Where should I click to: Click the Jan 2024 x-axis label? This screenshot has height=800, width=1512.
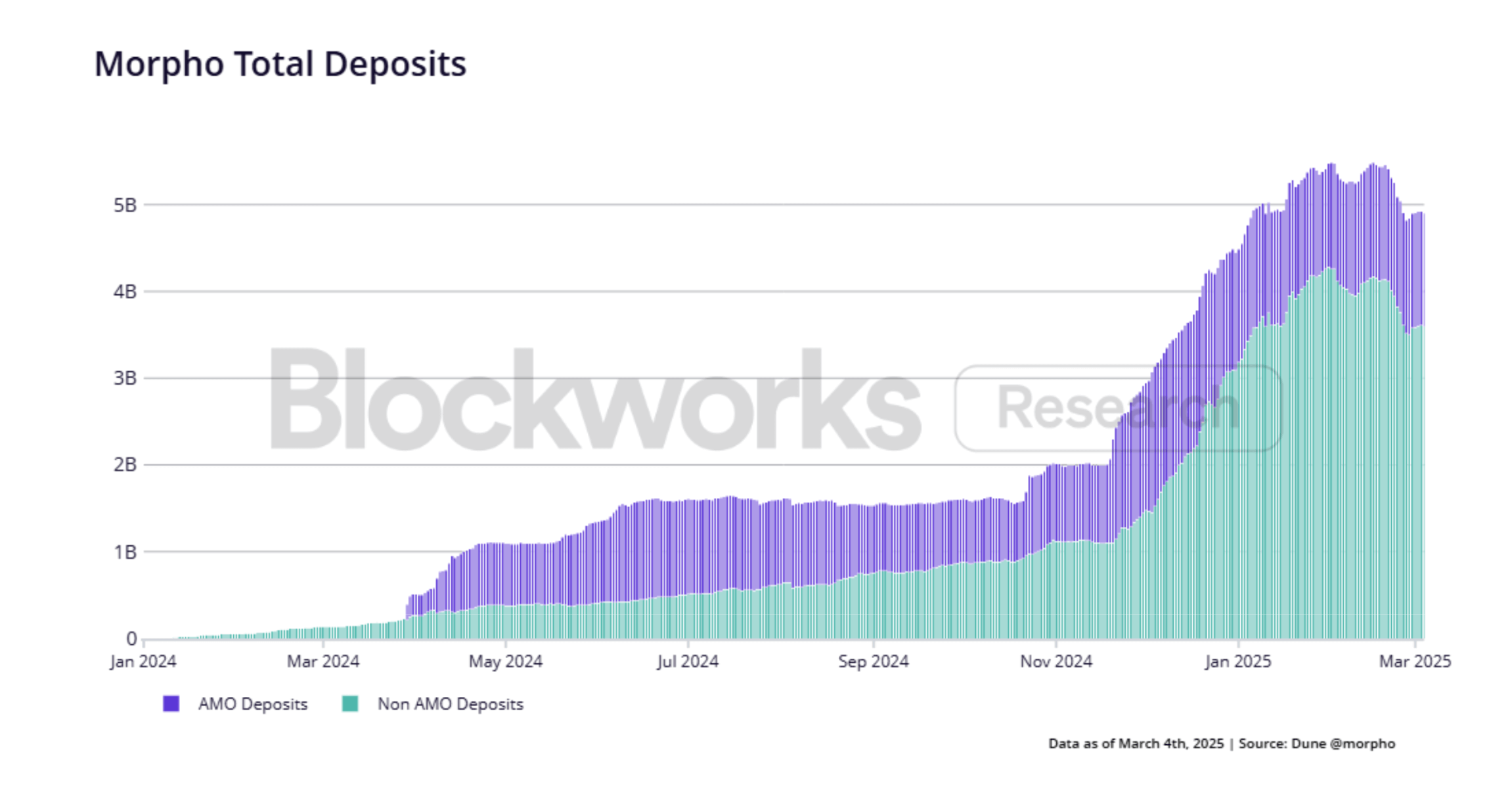tap(143, 661)
